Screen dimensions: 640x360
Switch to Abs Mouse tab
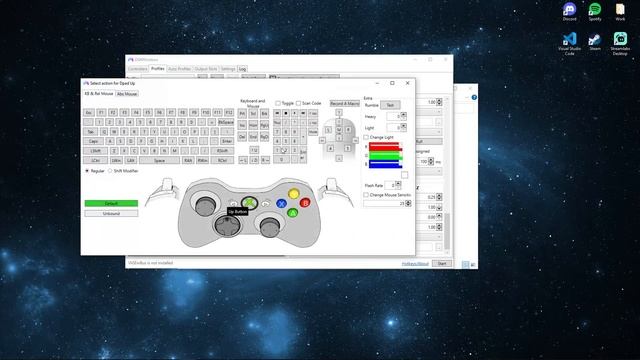pyautogui.click(x=127, y=94)
